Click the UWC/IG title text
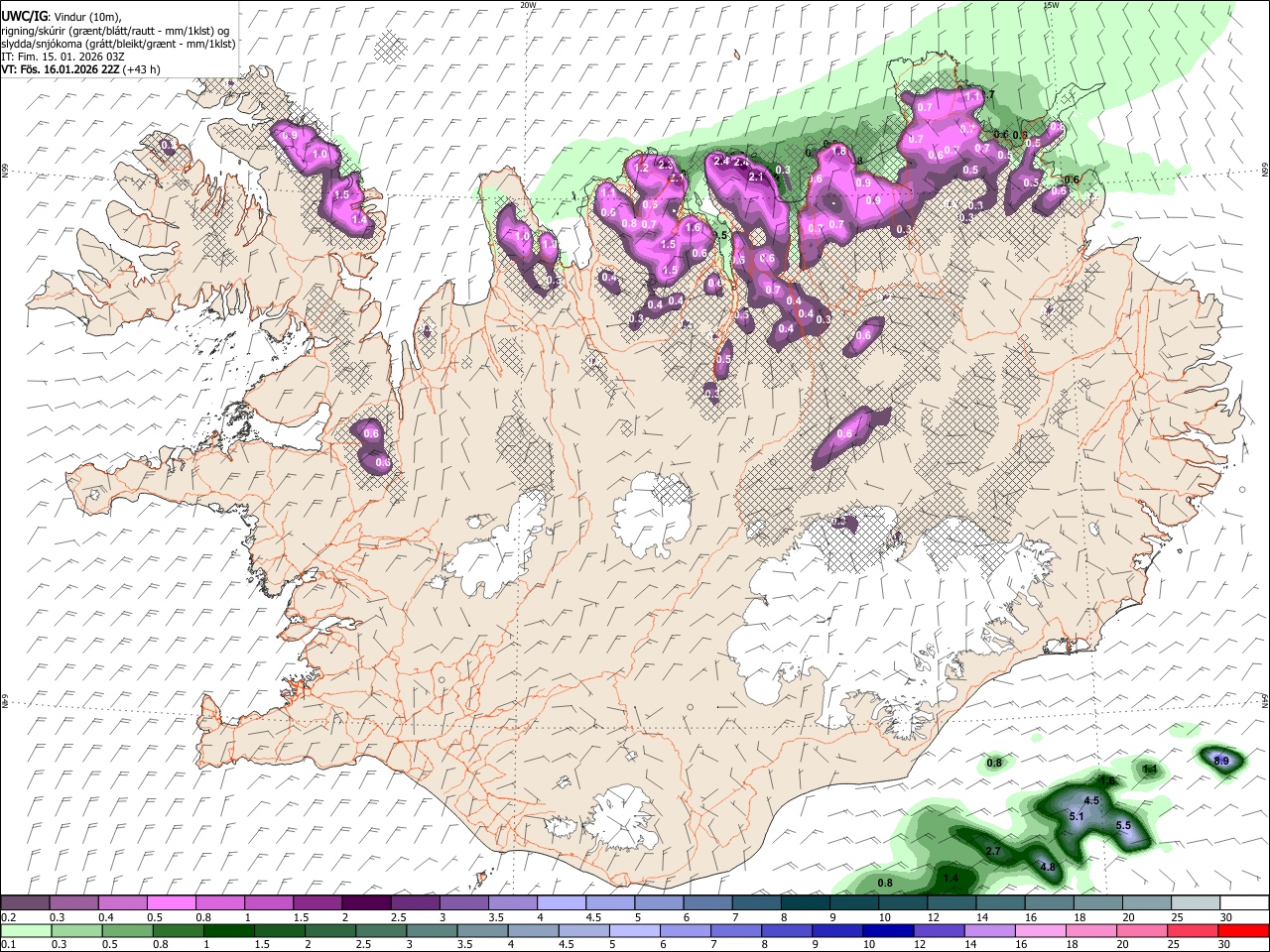Viewport: 1270px width, 952px height. click(23, 16)
